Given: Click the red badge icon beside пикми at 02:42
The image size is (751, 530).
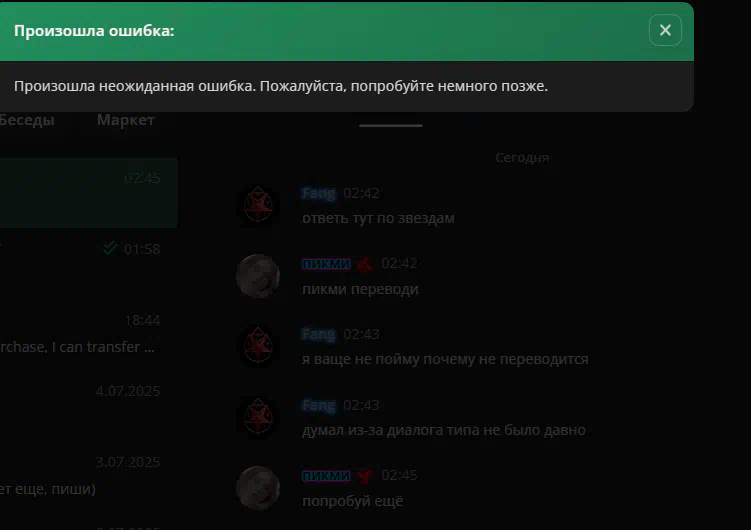Looking at the screenshot, I should pos(365,264).
